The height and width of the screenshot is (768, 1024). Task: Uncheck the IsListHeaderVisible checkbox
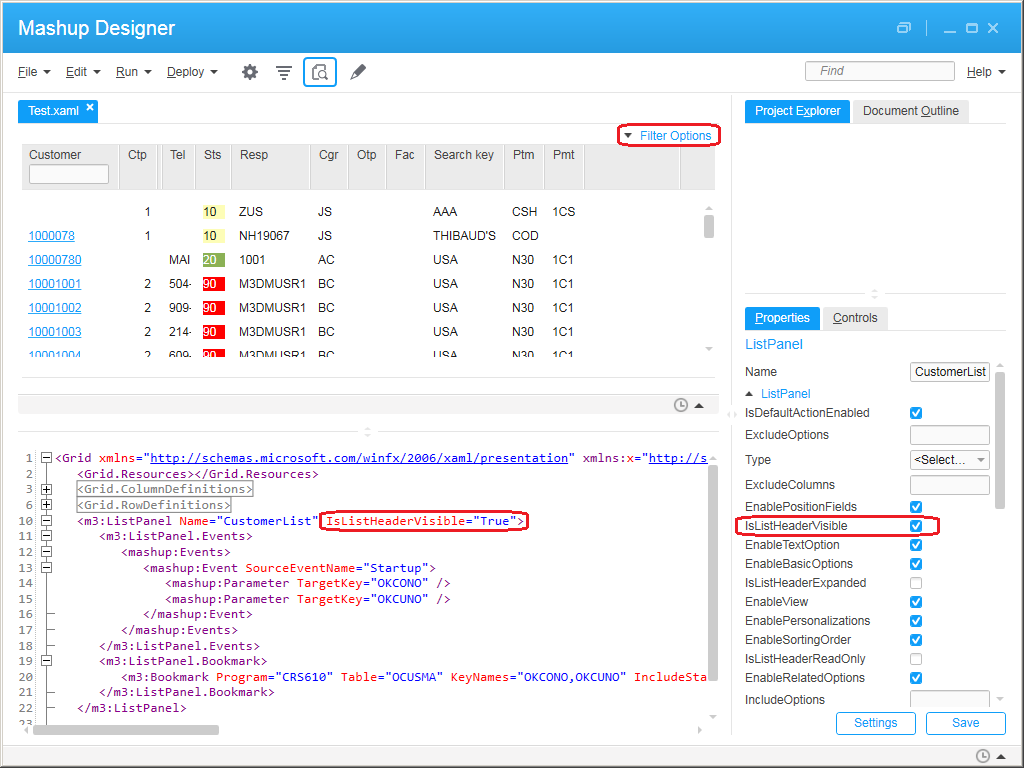[x=916, y=526]
